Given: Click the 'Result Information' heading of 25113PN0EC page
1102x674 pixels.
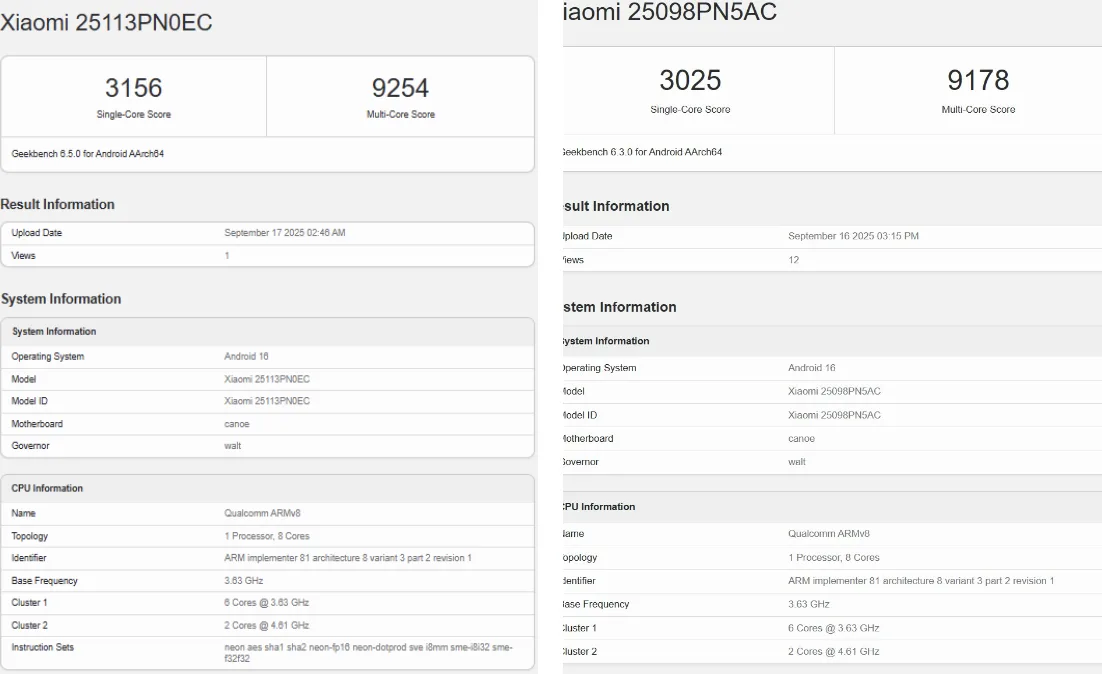Looking at the screenshot, I should tap(58, 205).
